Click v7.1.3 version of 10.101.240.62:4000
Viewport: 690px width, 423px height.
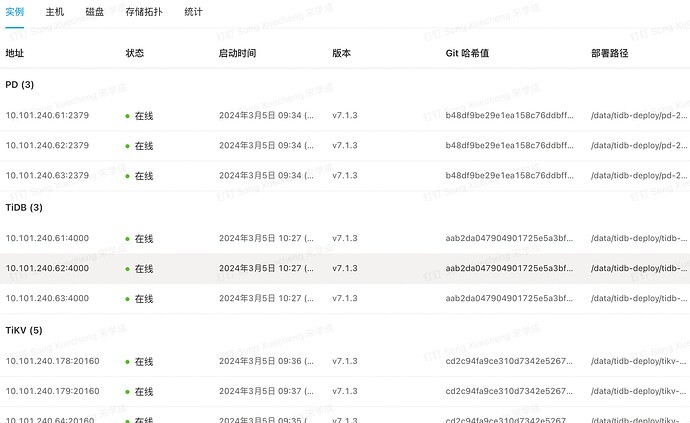(x=345, y=268)
